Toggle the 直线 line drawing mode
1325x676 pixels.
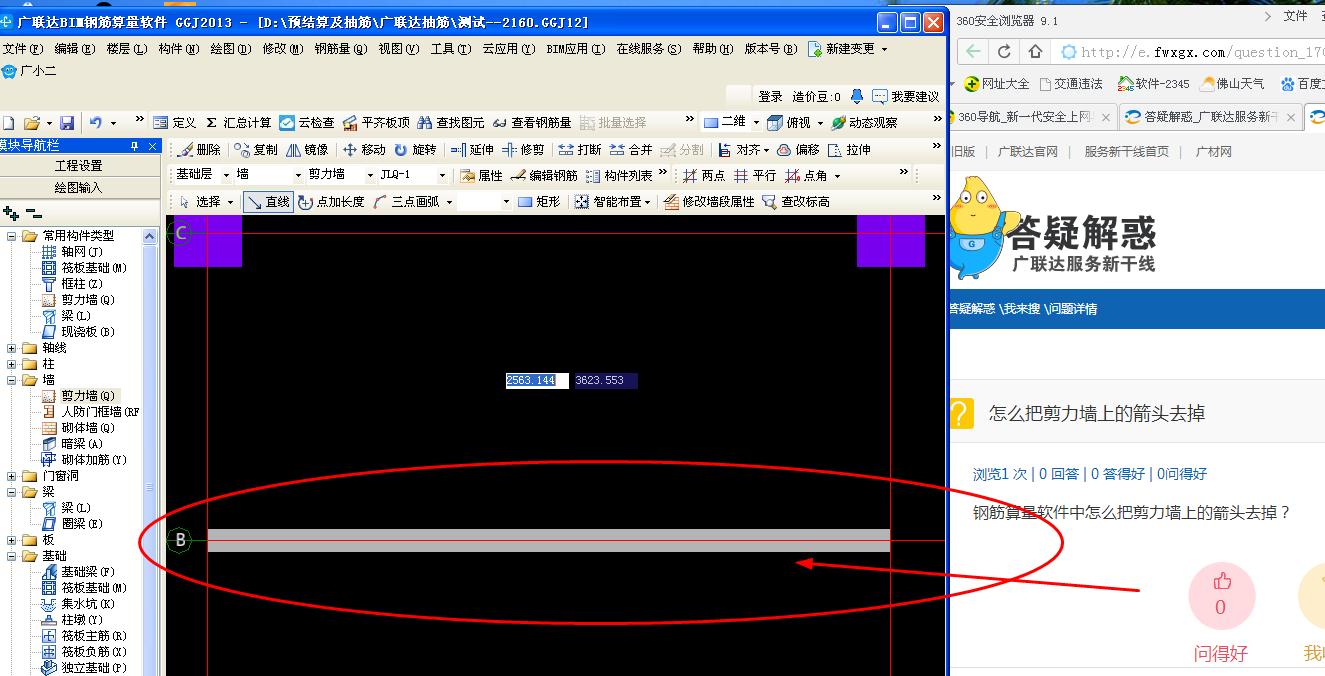(268, 202)
